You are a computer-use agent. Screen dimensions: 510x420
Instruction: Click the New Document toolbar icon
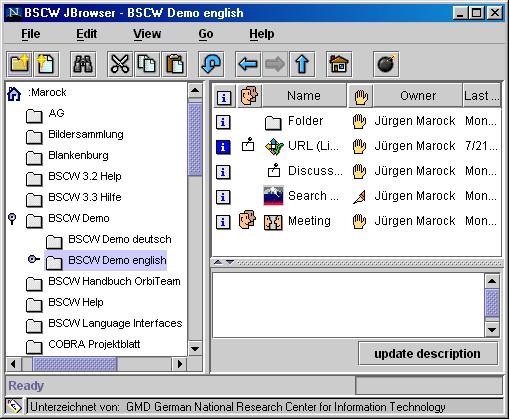click(x=46, y=64)
